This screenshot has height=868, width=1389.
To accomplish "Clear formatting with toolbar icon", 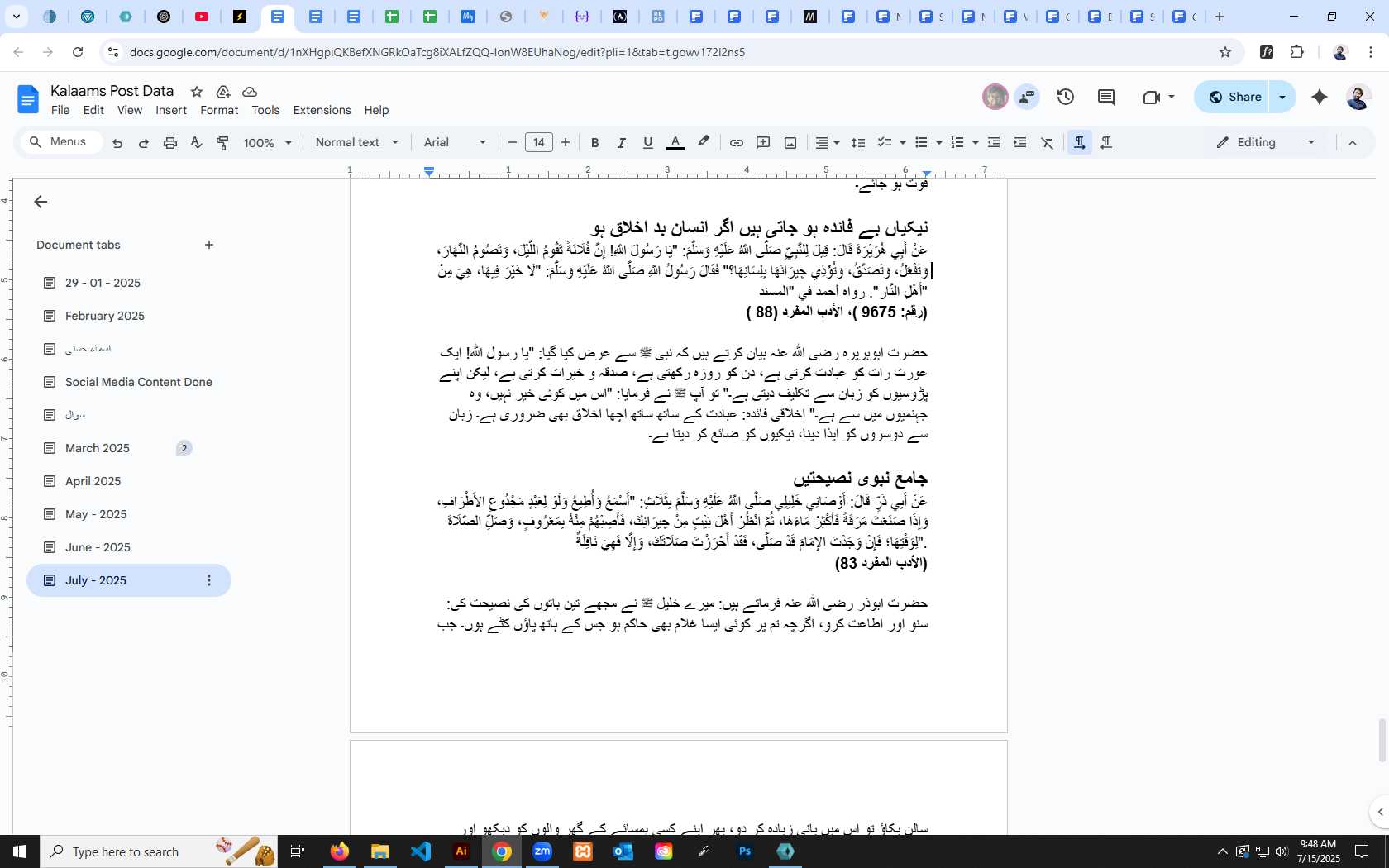I will coord(1048,143).
